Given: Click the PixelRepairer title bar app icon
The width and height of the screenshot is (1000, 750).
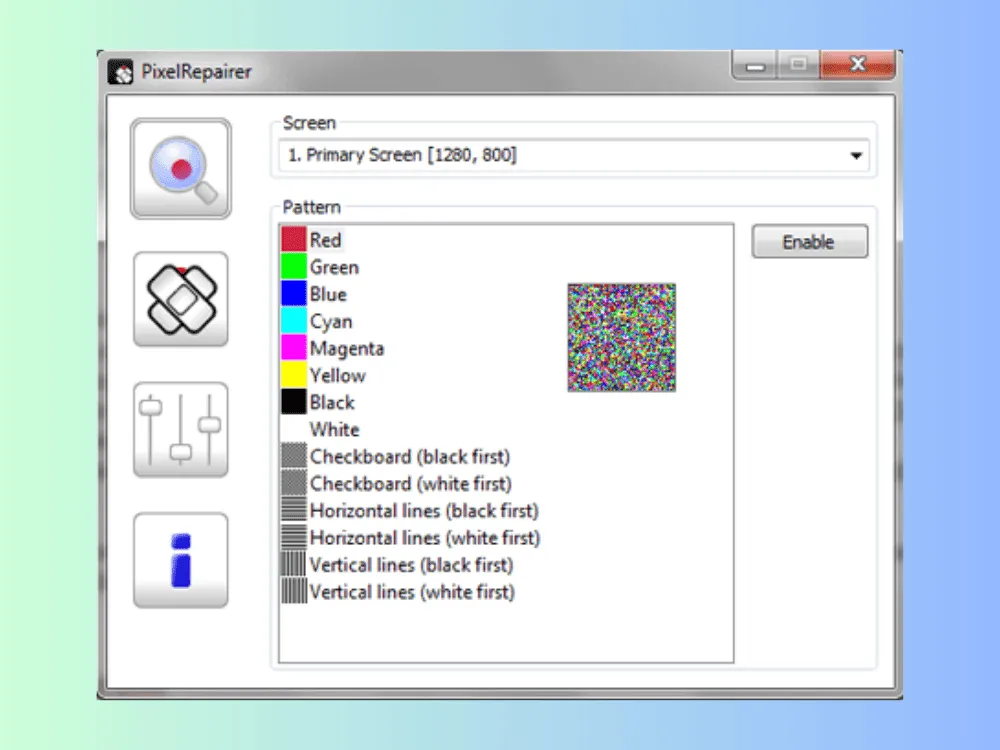Looking at the screenshot, I should [120, 73].
